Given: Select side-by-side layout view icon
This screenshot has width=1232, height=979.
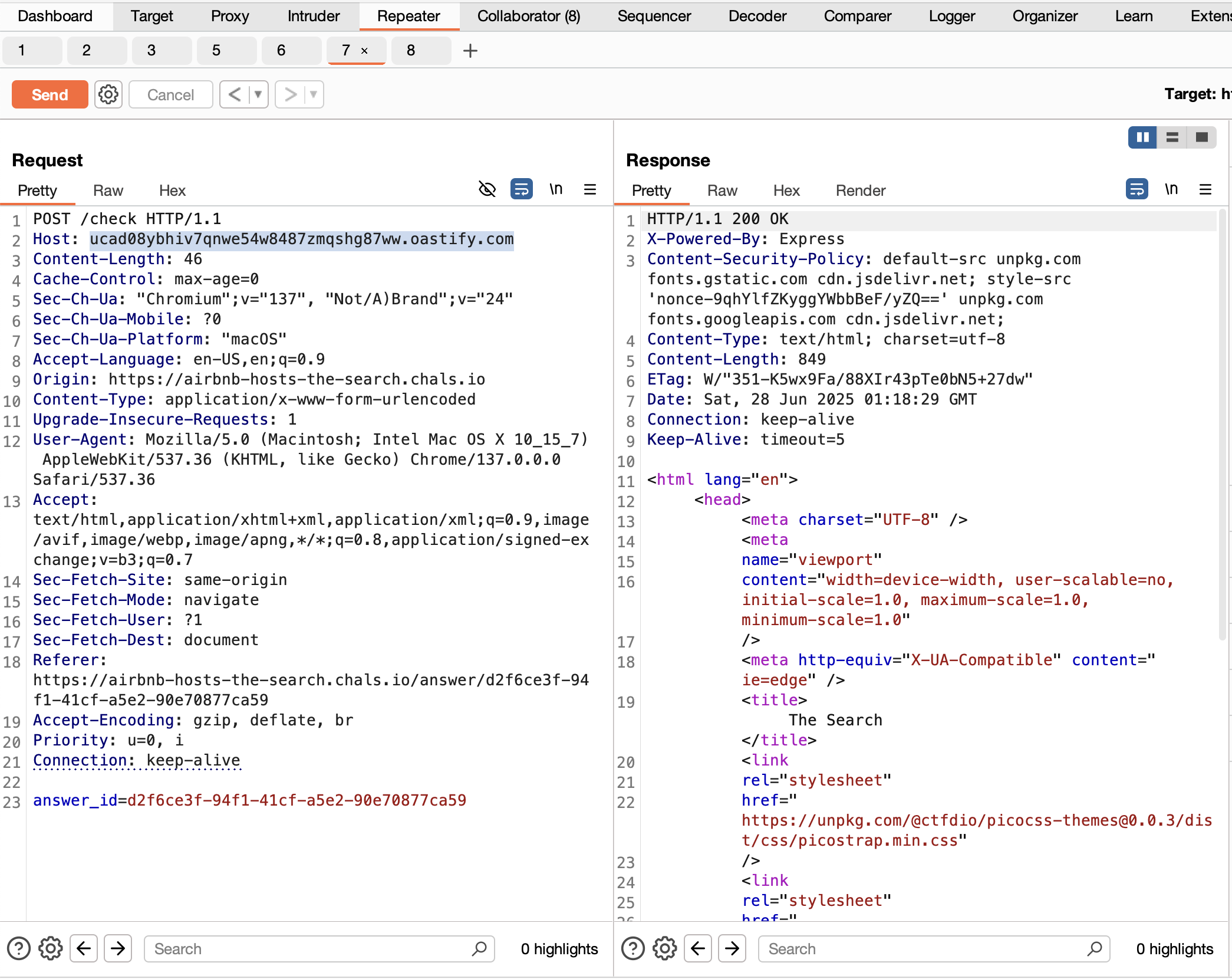Looking at the screenshot, I should [x=1142, y=137].
